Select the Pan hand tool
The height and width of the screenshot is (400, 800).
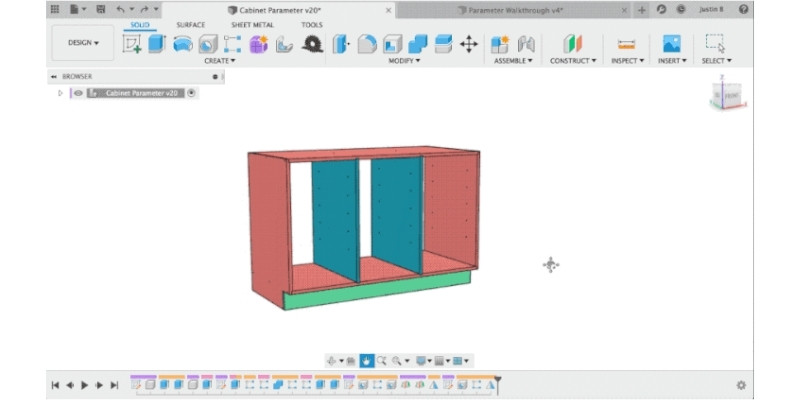click(x=366, y=361)
